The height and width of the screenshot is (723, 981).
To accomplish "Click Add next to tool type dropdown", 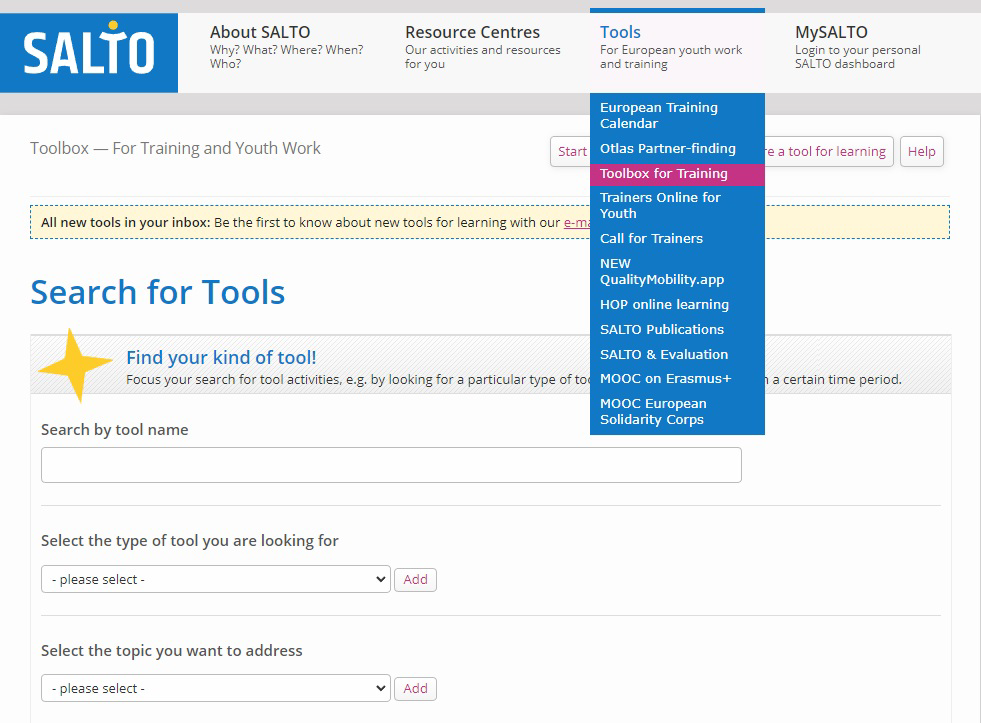I will tap(415, 580).
